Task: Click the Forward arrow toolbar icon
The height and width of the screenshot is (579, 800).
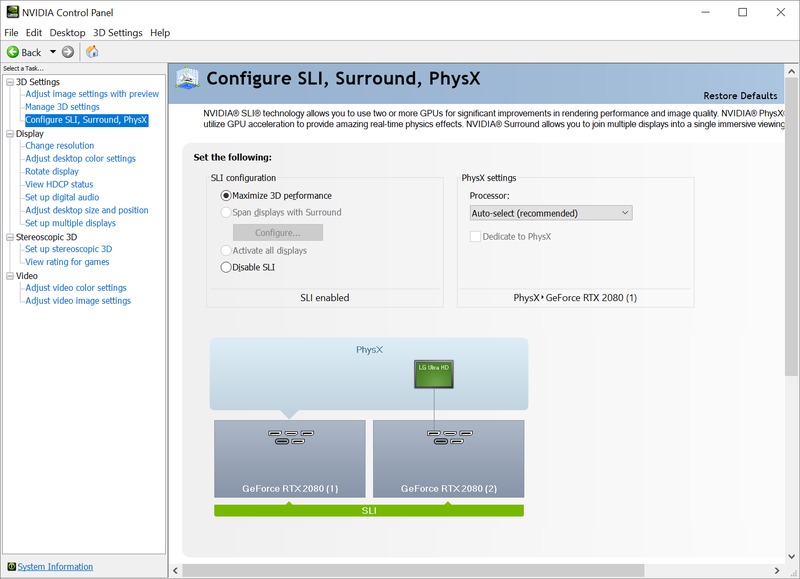Action: pyautogui.click(x=68, y=52)
